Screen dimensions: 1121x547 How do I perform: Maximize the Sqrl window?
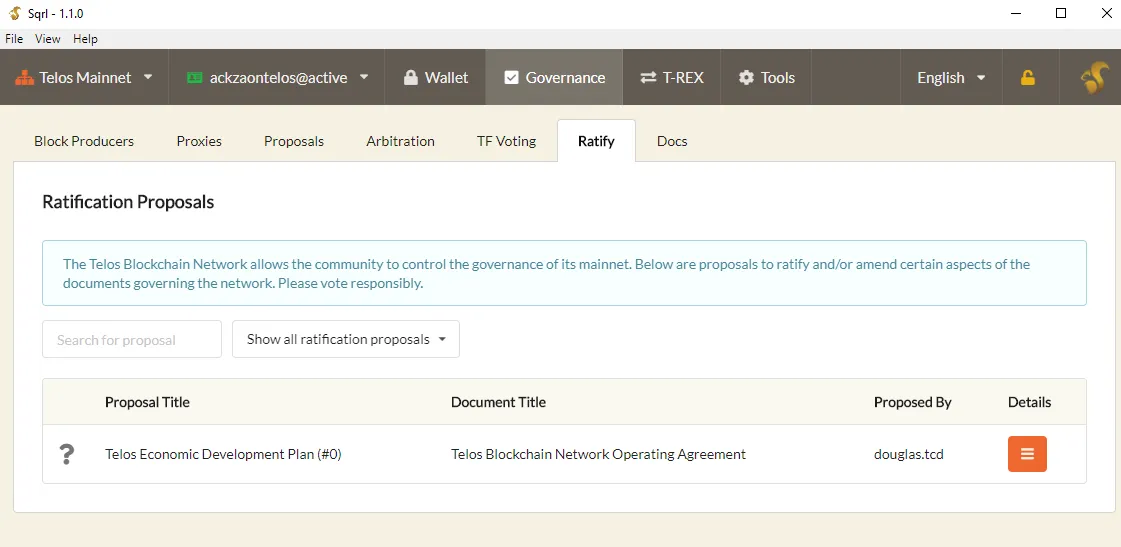click(x=1061, y=14)
